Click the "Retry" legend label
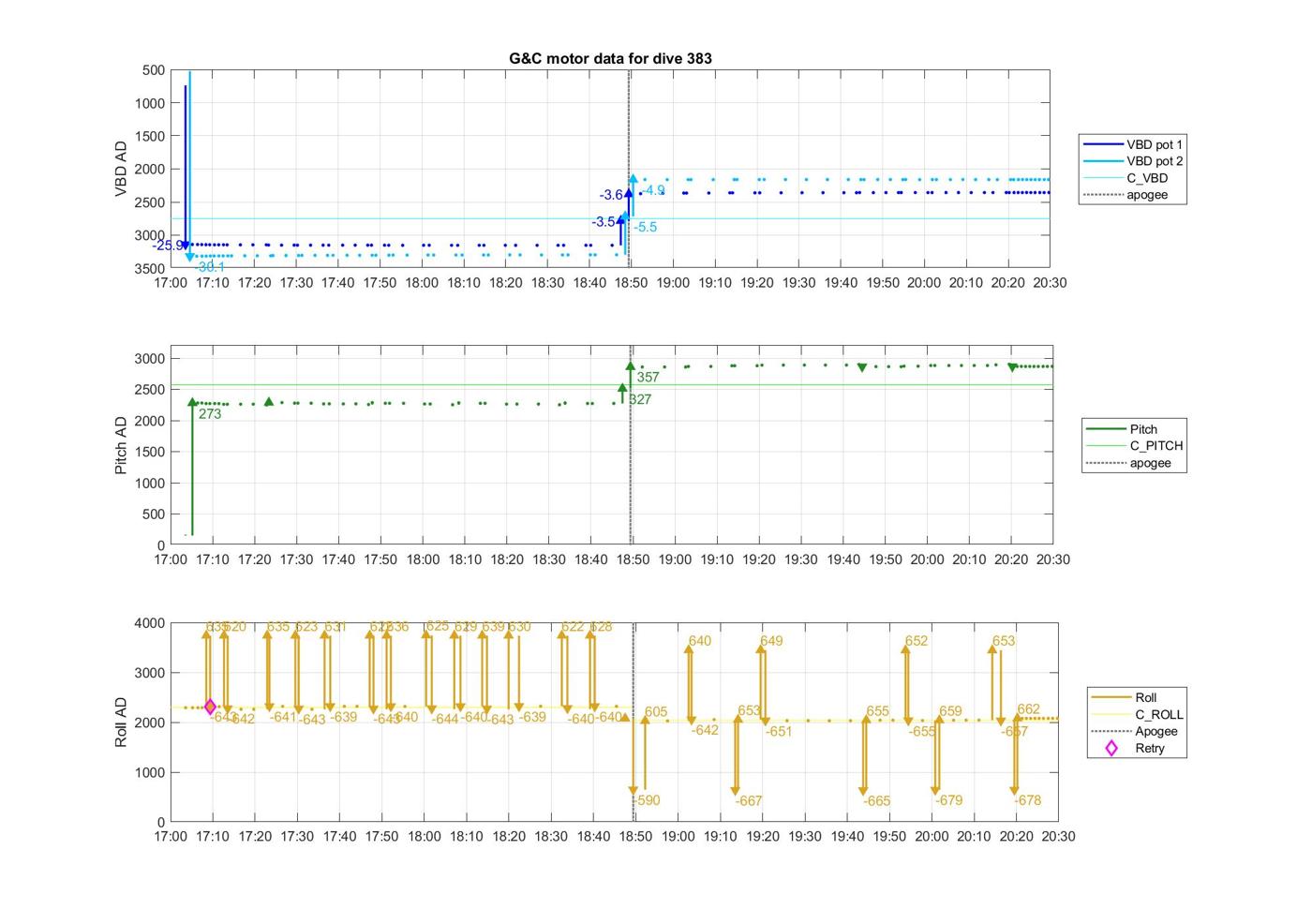This screenshot has height=924, width=1312. tap(1150, 748)
